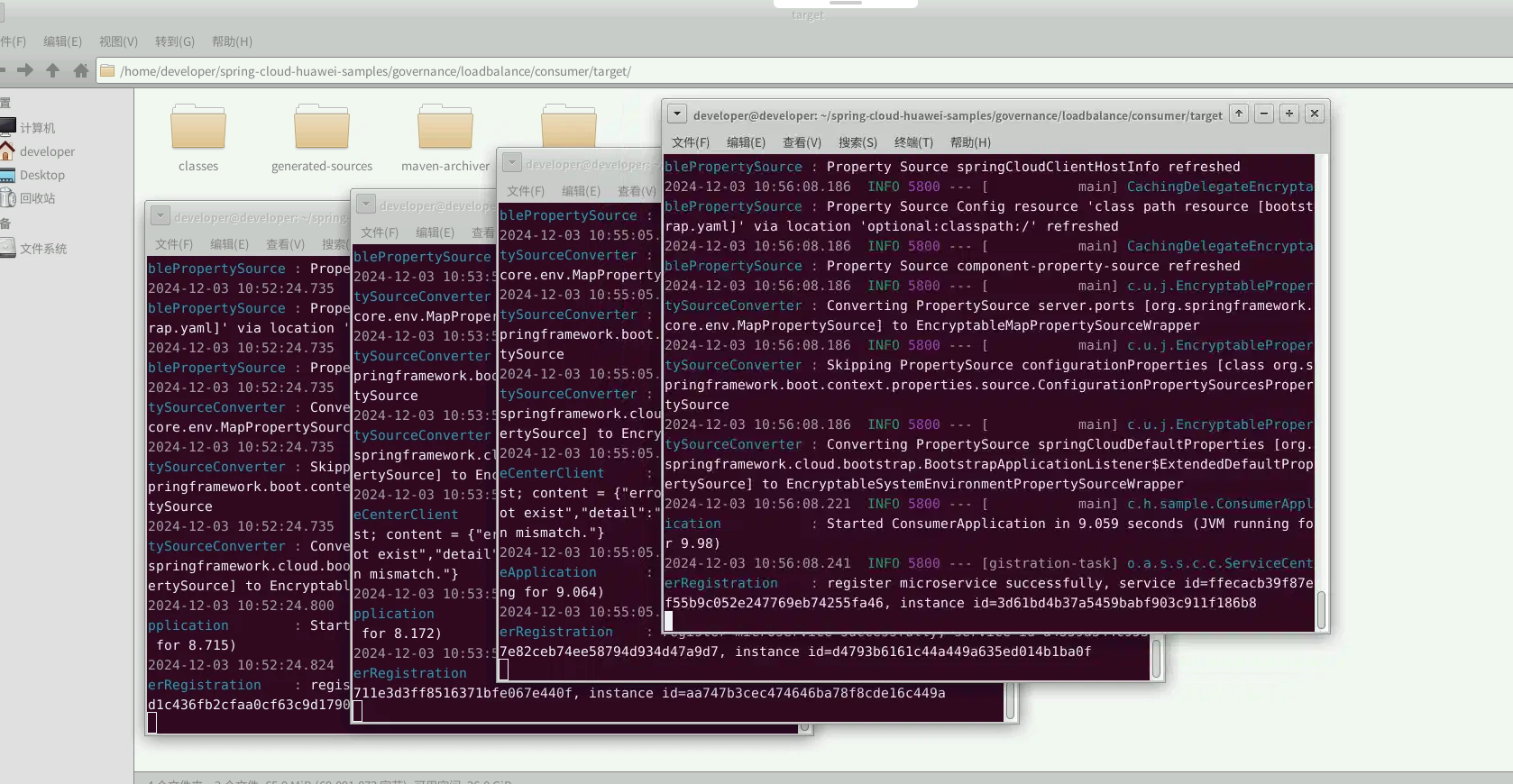Image resolution: width=1513 pixels, height=784 pixels.
Task: Click timestamp "2024-12-03 10:52:24.824"
Action: 241,665
